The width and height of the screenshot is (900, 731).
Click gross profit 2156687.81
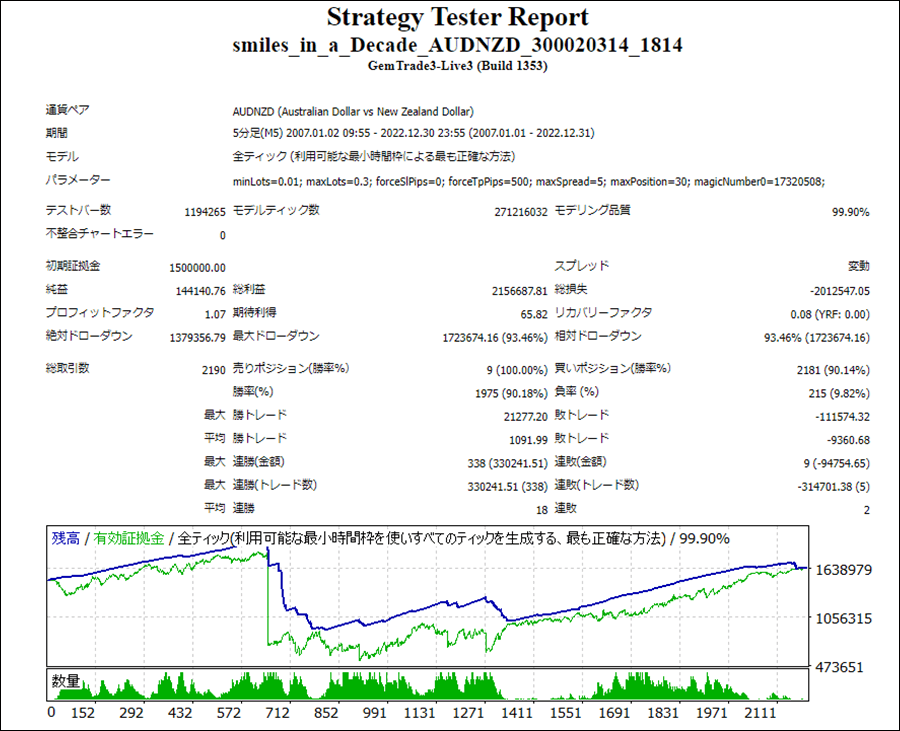(x=520, y=291)
